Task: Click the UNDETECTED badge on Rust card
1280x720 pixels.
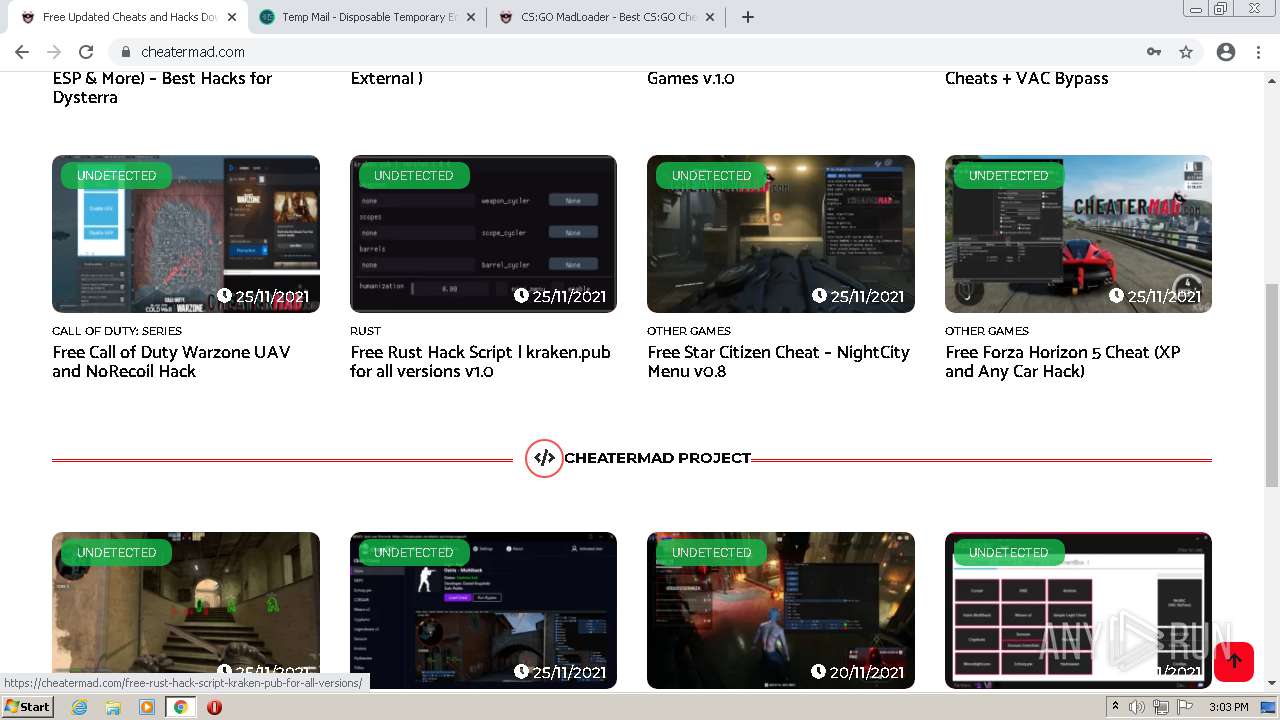Action: (413, 175)
